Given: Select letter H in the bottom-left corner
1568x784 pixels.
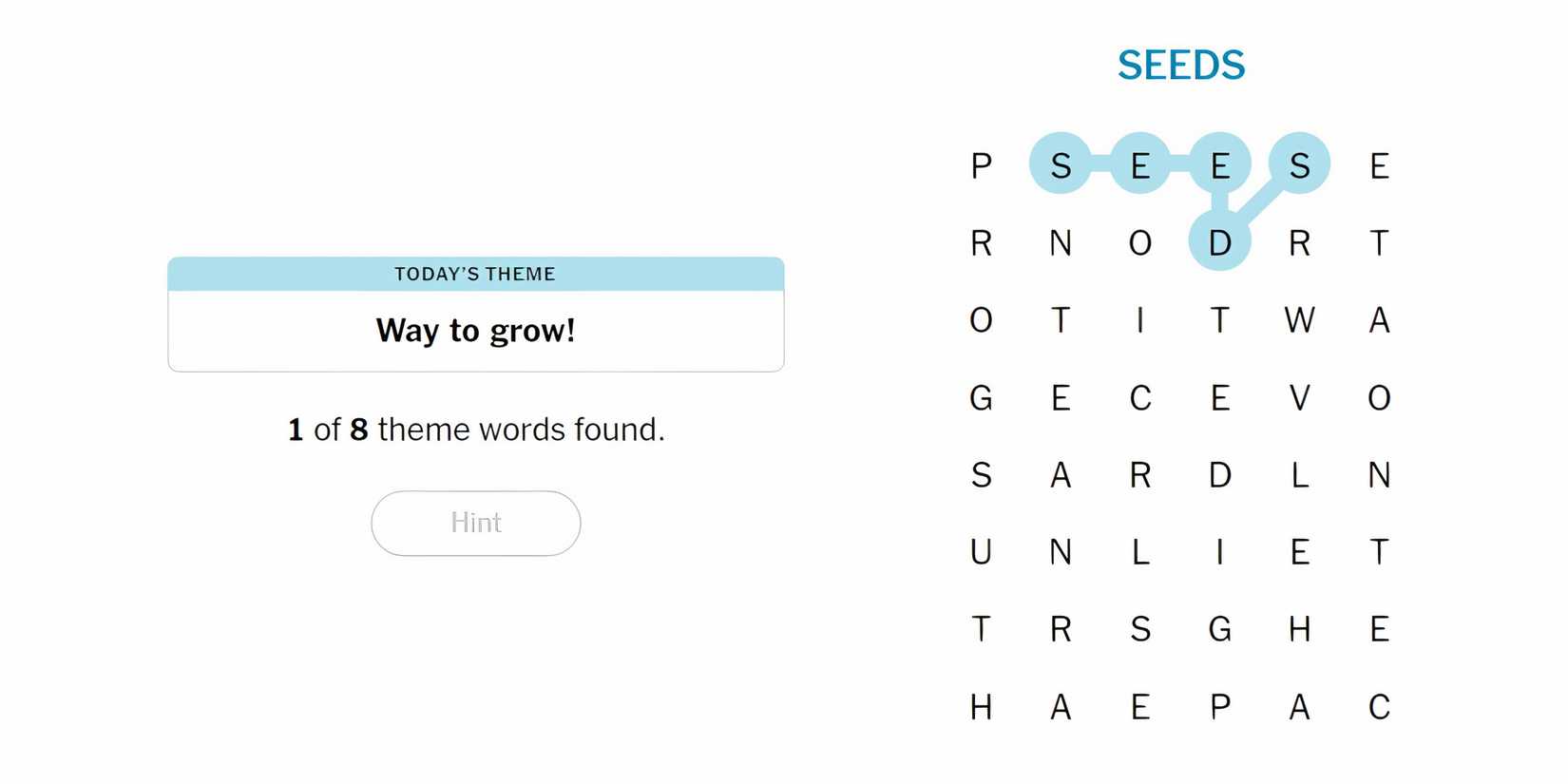Looking at the screenshot, I should click(981, 707).
